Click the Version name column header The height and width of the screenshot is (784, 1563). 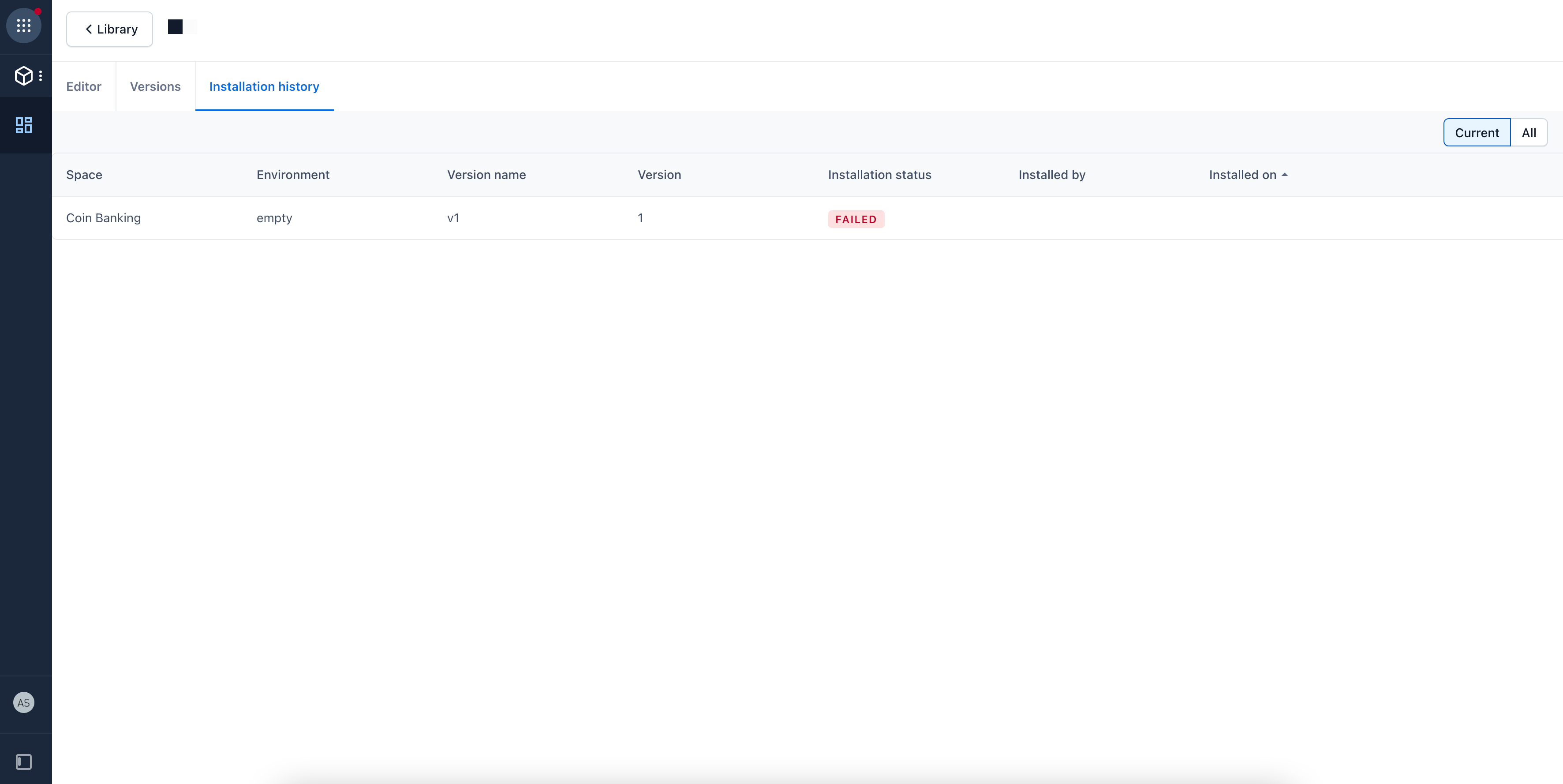coord(486,175)
